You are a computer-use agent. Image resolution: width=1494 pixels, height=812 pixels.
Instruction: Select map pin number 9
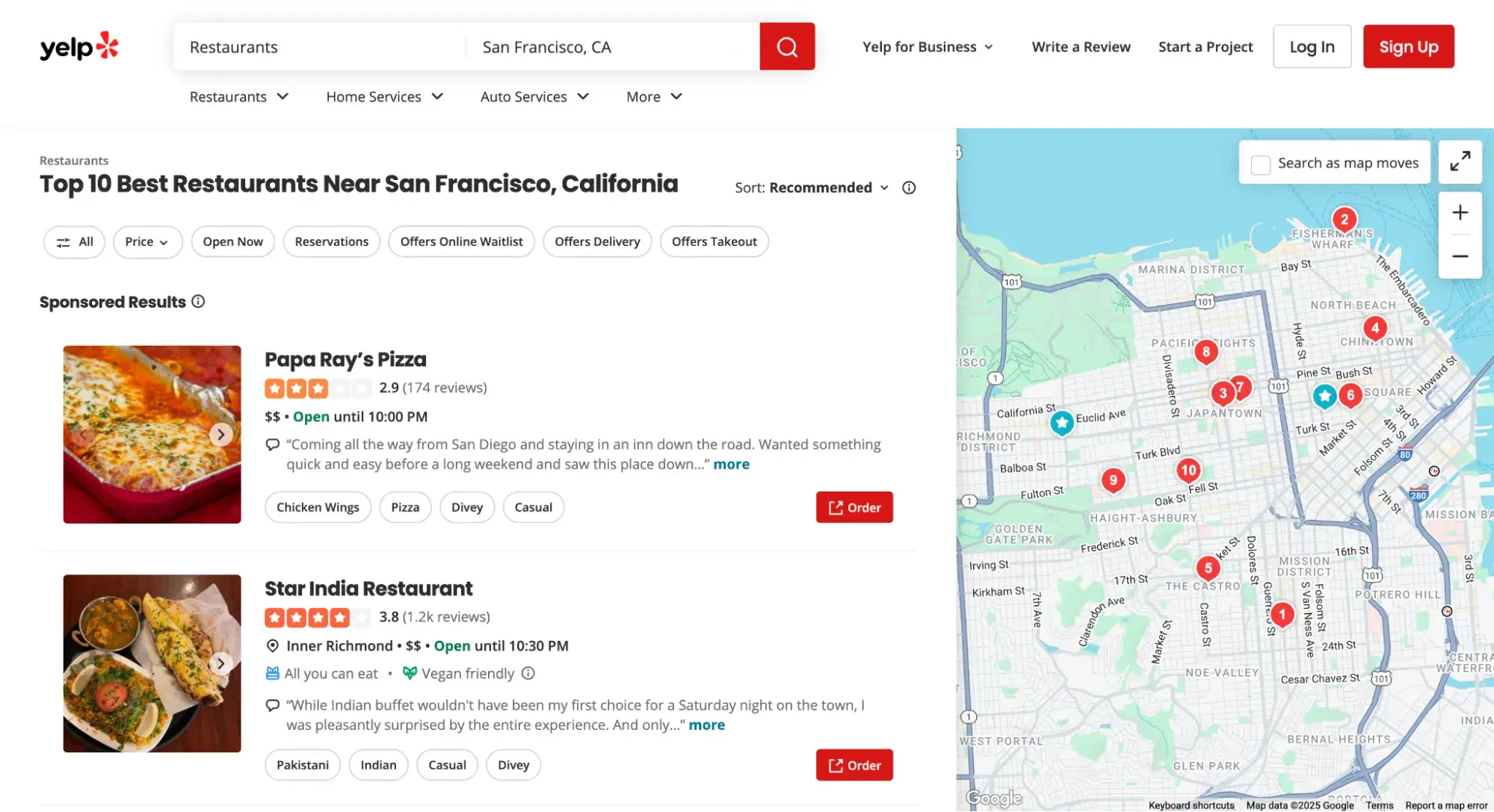[1114, 480]
